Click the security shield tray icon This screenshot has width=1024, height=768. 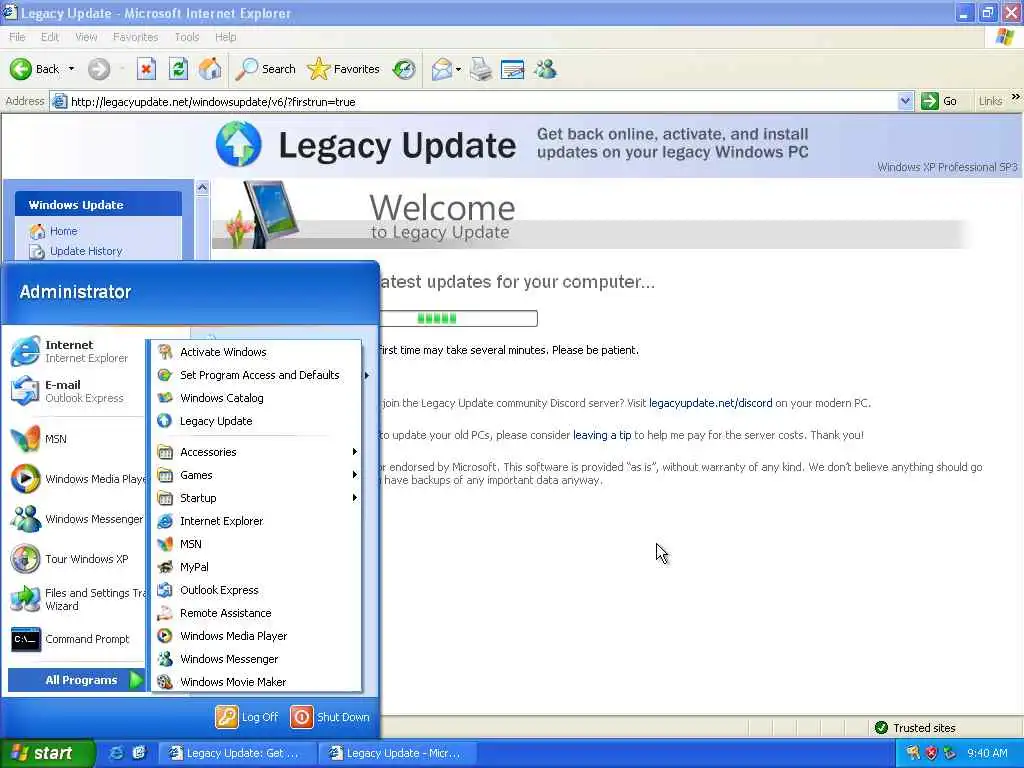tap(931, 753)
